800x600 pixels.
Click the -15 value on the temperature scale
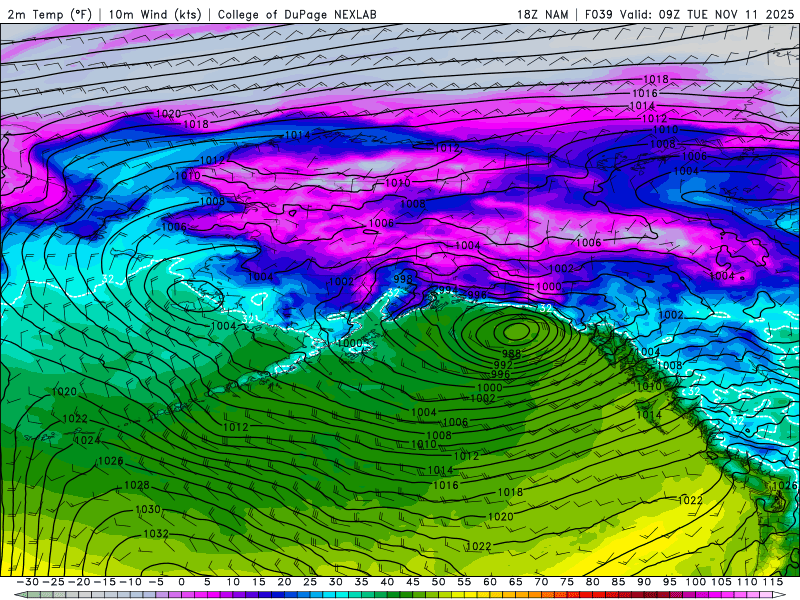[104, 582]
